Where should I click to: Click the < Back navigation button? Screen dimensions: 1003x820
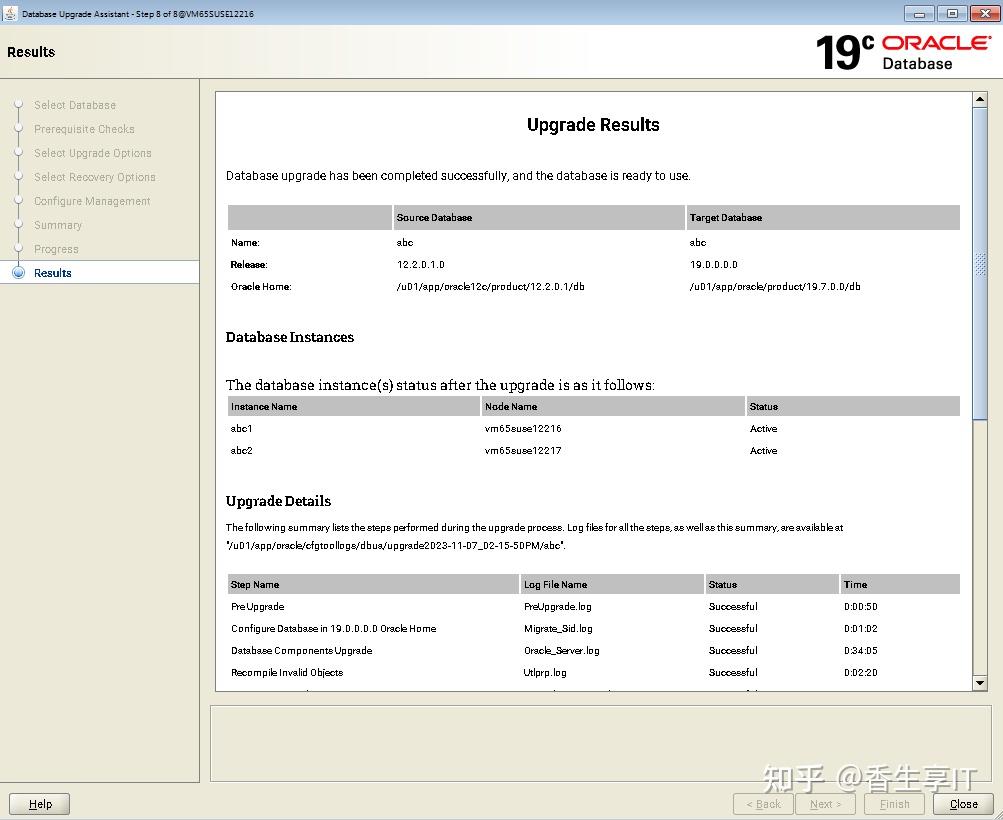[x=762, y=803]
